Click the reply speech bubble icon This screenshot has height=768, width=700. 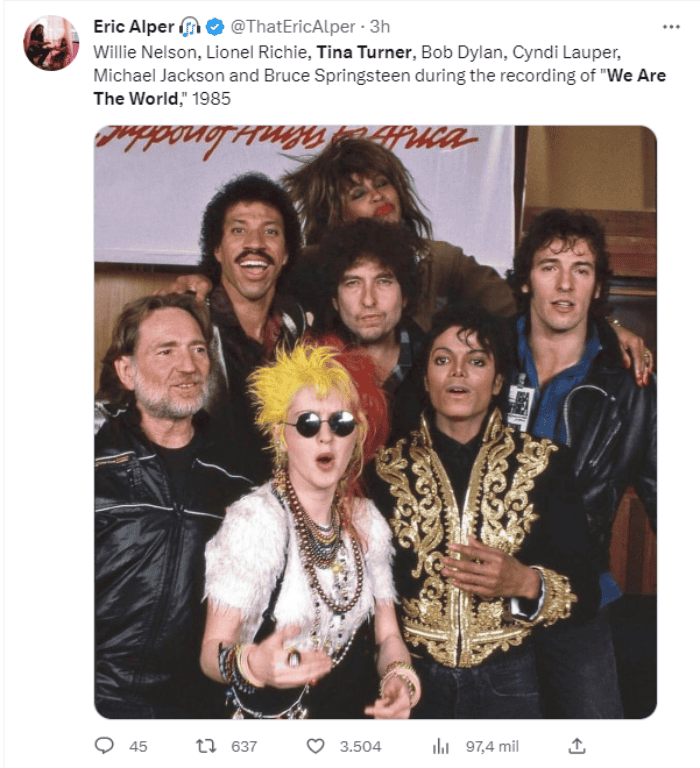[x=104, y=746]
